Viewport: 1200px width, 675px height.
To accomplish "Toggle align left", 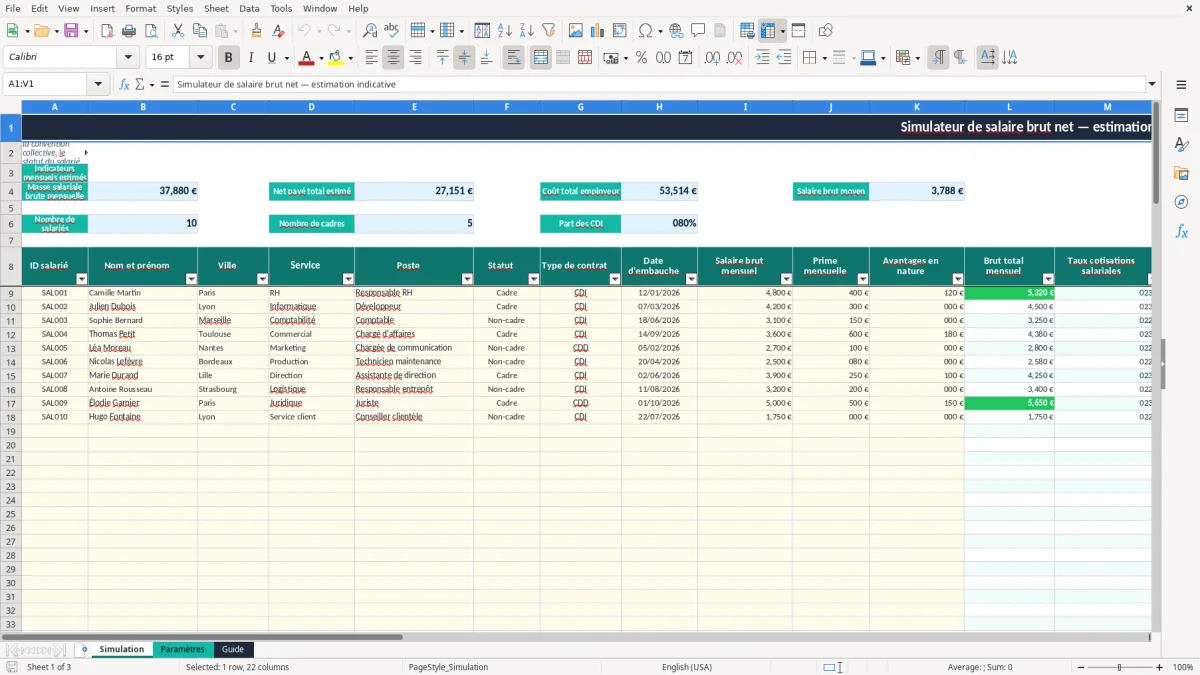I will (x=371, y=58).
